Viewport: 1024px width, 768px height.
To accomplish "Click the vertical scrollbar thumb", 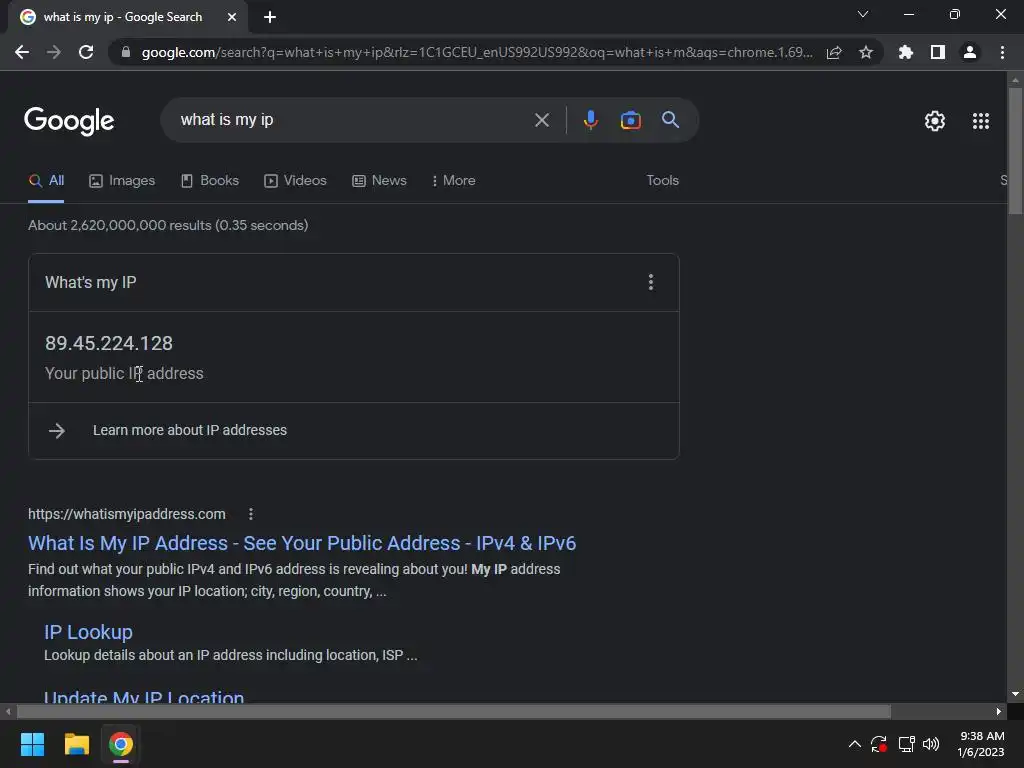I will tap(1015, 150).
